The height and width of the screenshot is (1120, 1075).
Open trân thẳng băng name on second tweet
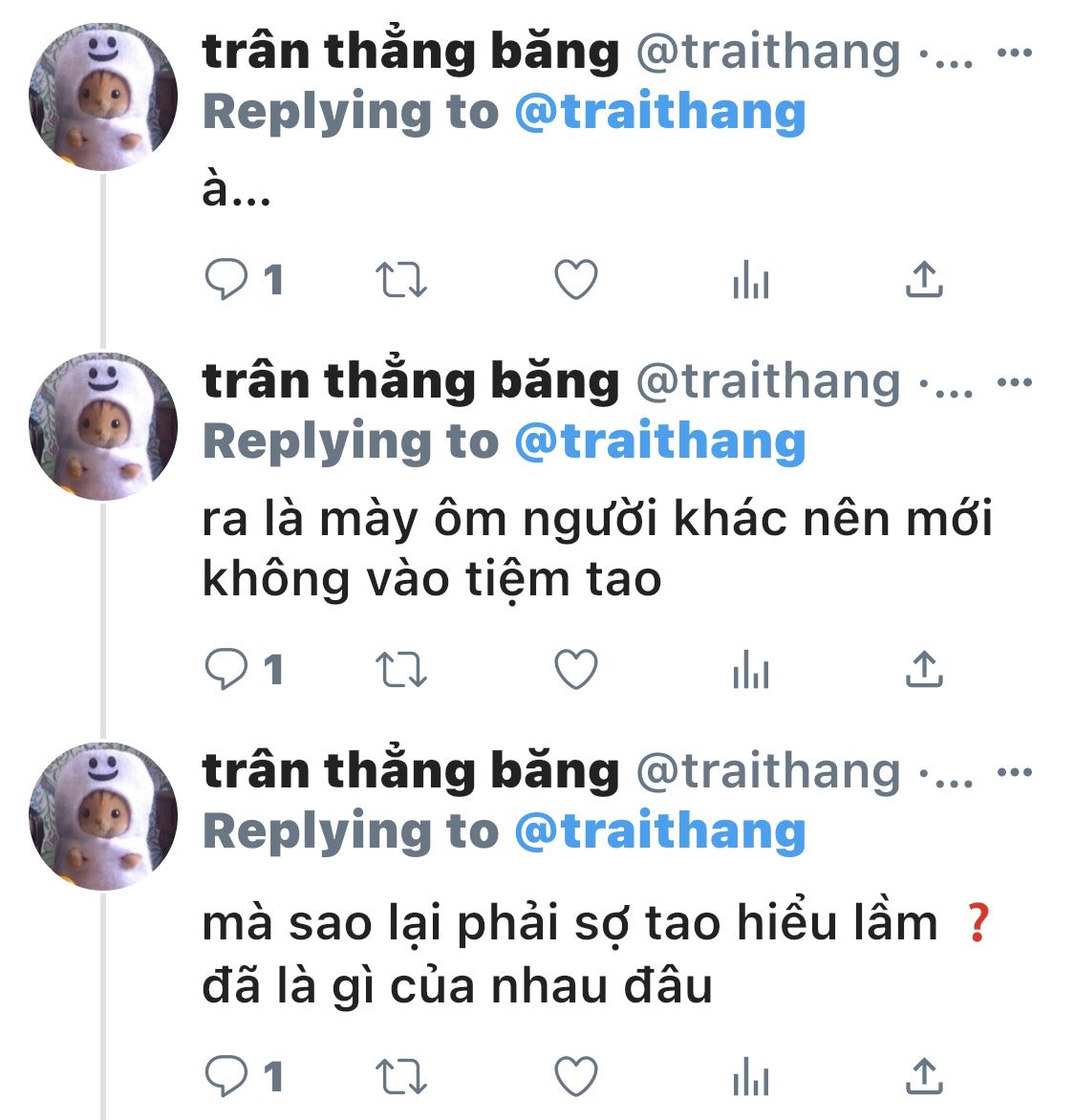pos(411,380)
